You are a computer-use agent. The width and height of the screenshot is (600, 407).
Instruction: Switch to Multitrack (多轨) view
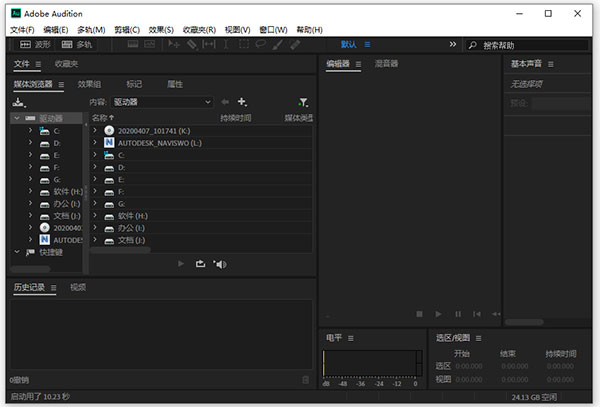point(77,45)
